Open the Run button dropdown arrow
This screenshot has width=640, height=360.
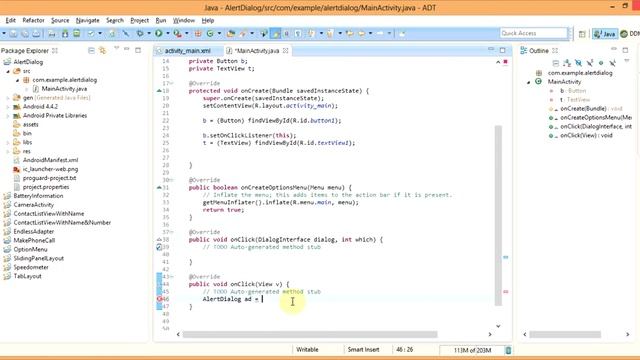[x=168, y=33]
